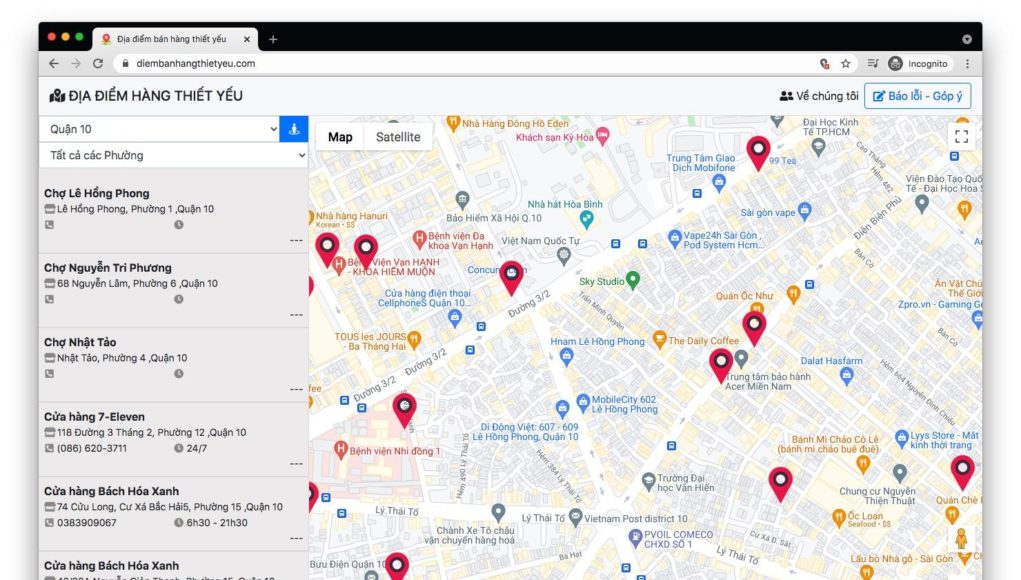Click the Khách sạn Kỳ Hòa hotel marker
This screenshot has width=1021, height=580.
(603, 135)
